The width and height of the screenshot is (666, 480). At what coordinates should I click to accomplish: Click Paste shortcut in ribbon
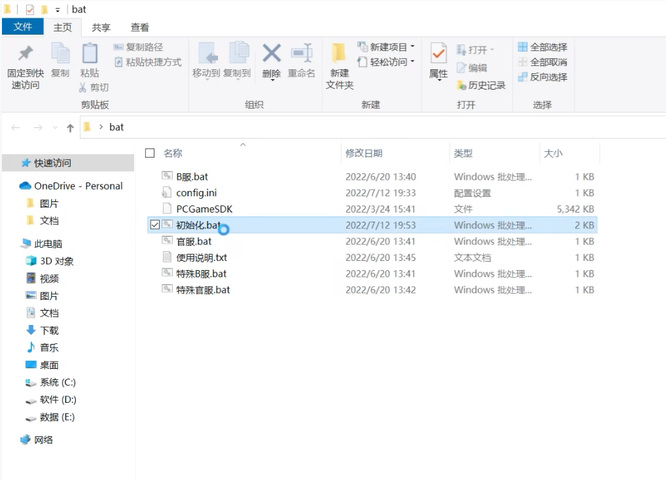(148, 62)
